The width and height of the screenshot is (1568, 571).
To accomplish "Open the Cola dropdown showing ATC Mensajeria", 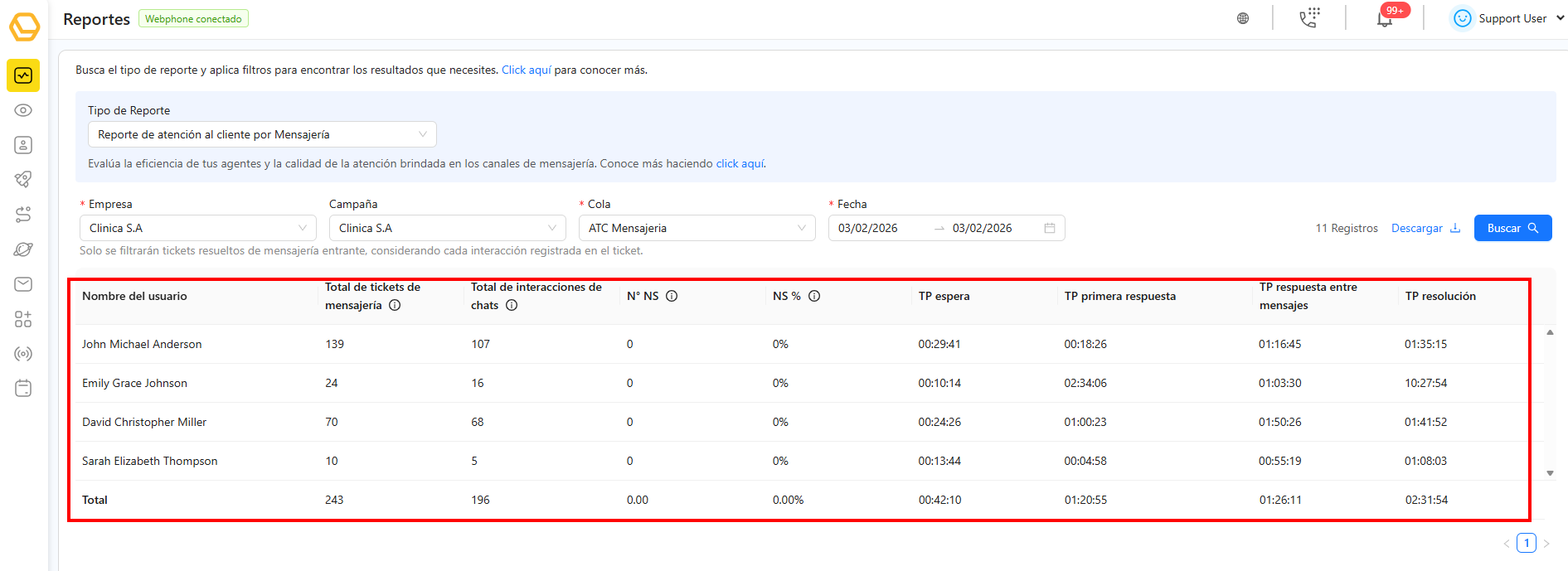I will click(x=697, y=228).
